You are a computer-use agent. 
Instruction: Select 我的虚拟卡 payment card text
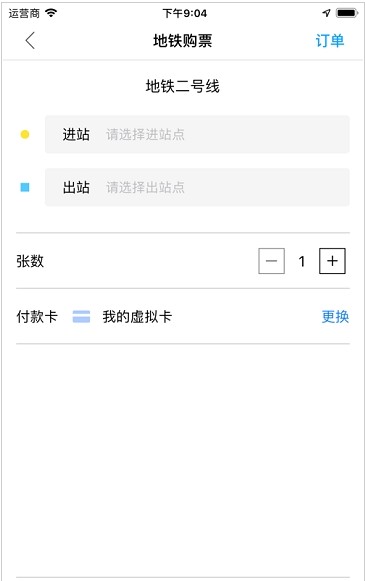tap(137, 316)
